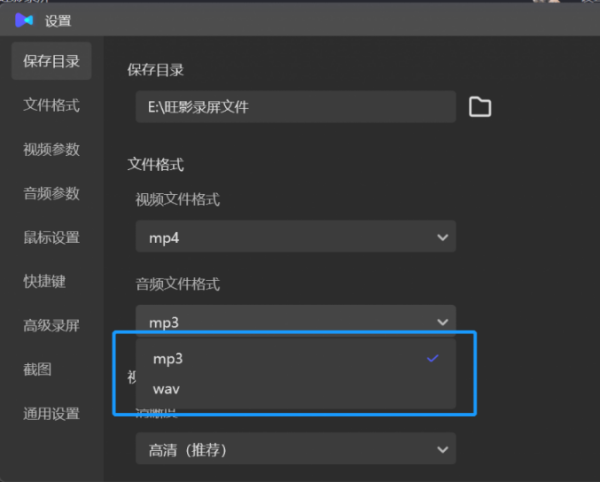Open the 保存目录 sidebar tab

point(51,61)
